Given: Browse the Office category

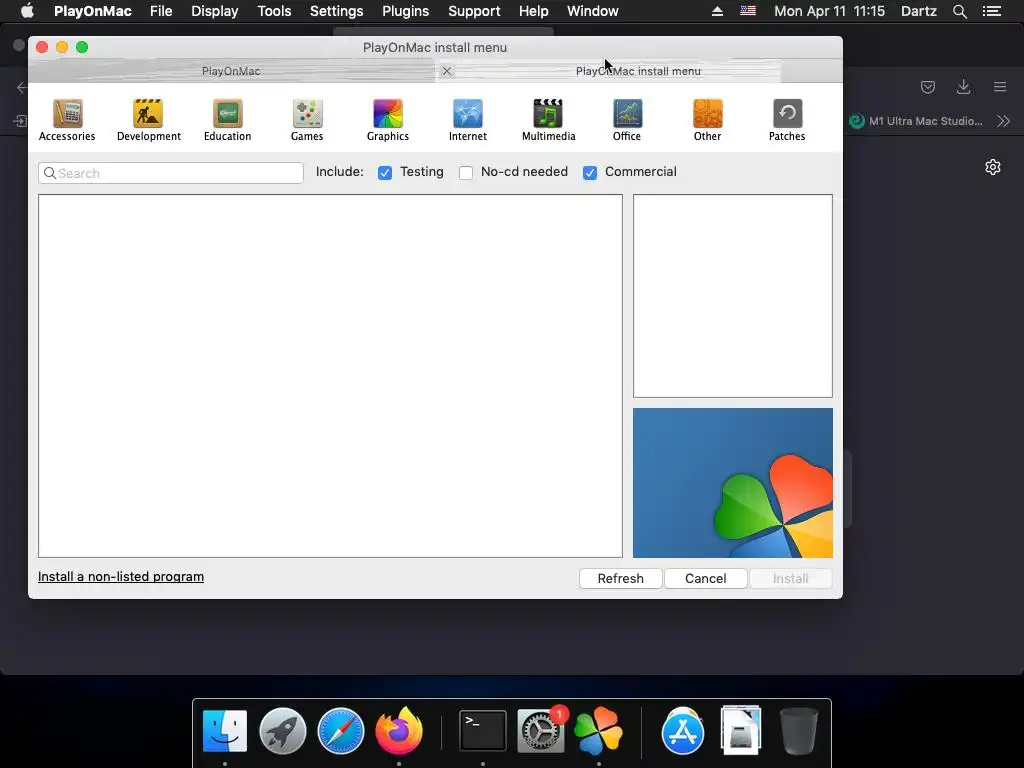Looking at the screenshot, I should (627, 120).
